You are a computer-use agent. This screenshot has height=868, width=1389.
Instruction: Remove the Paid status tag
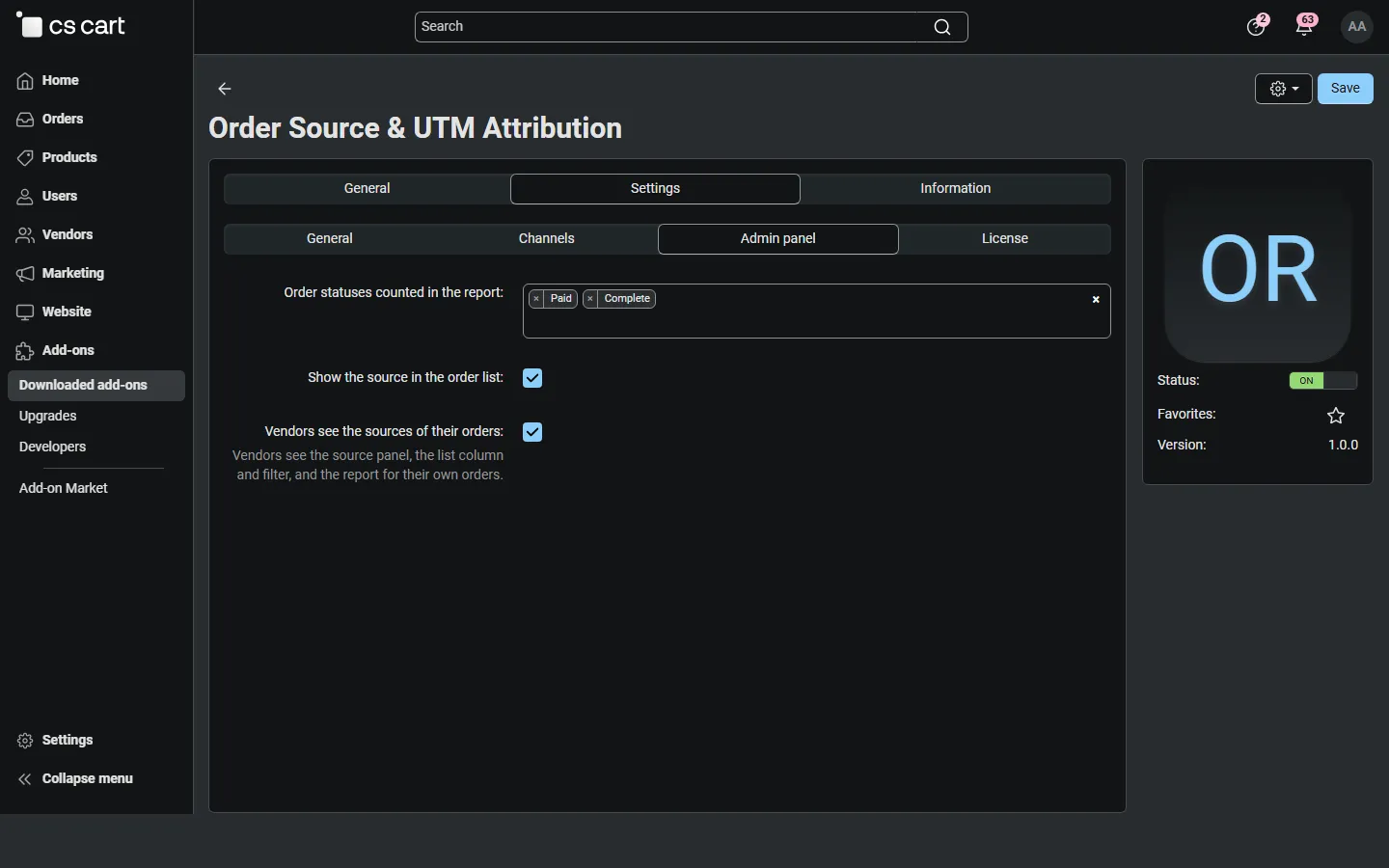coord(536,299)
